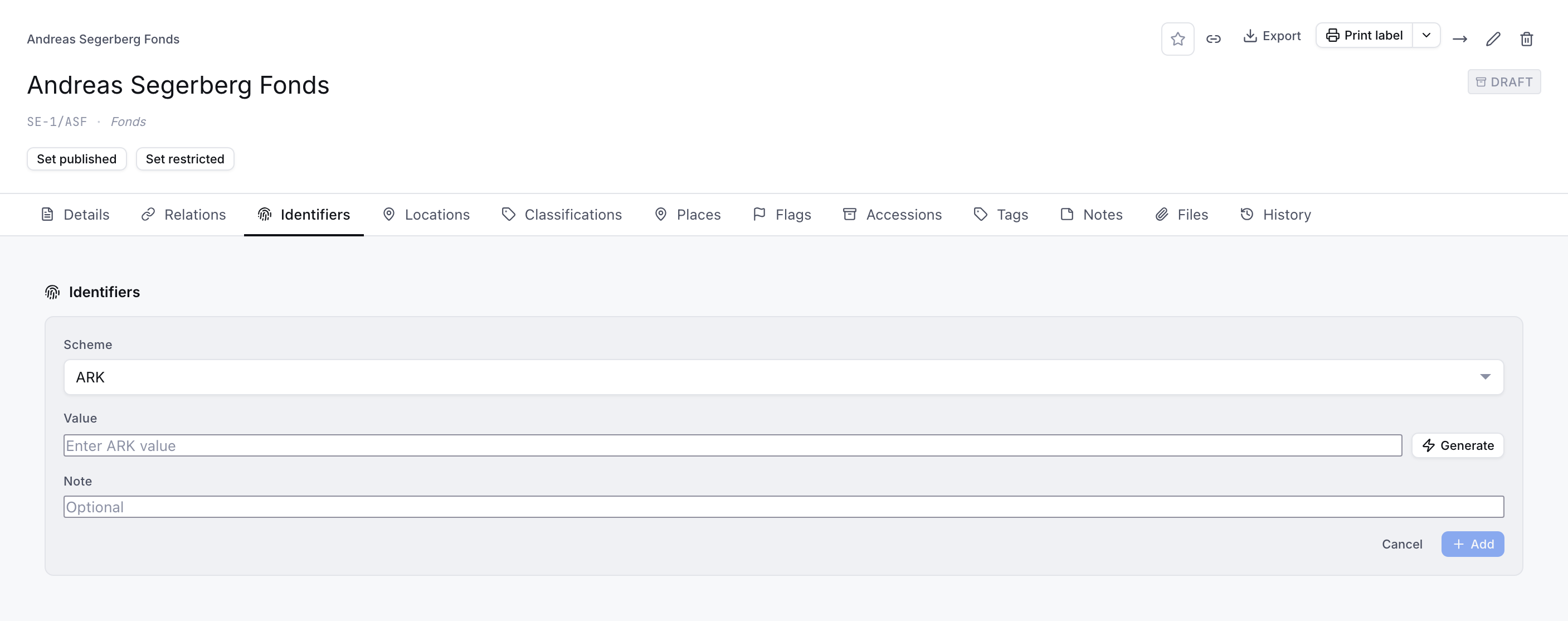Go to the Tags tab
This screenshot has height=621, width=1568.
(x=1001, y=214)
